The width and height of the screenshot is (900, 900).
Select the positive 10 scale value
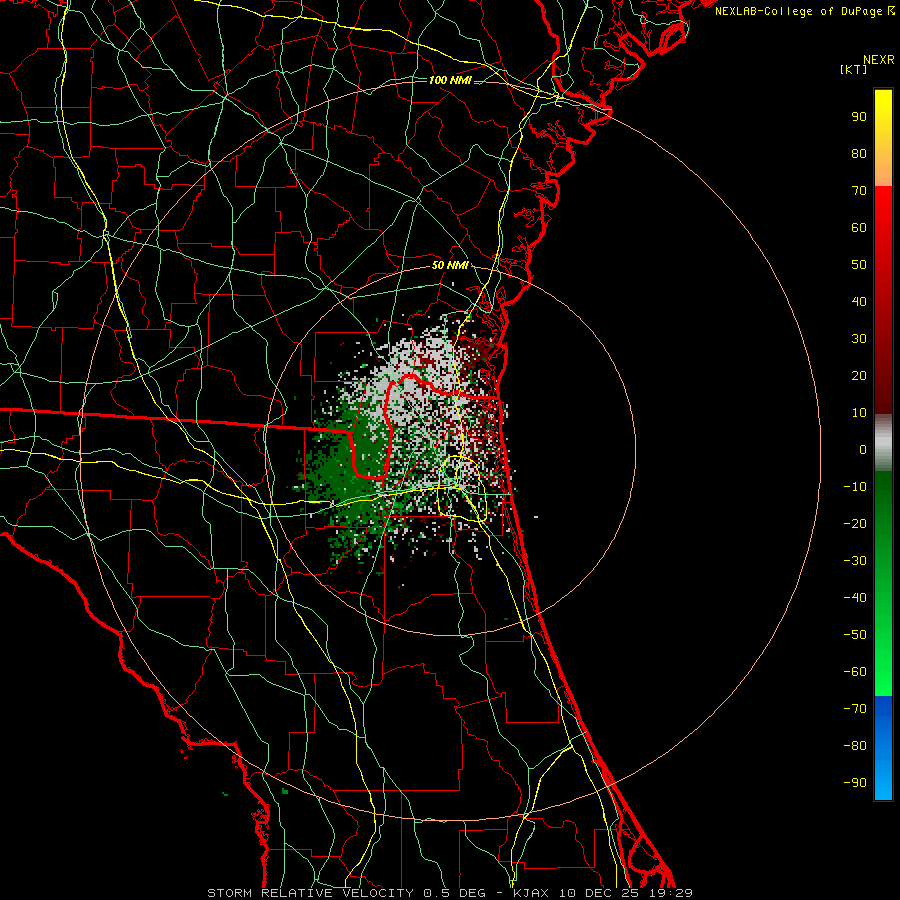(x=859, y=413)
